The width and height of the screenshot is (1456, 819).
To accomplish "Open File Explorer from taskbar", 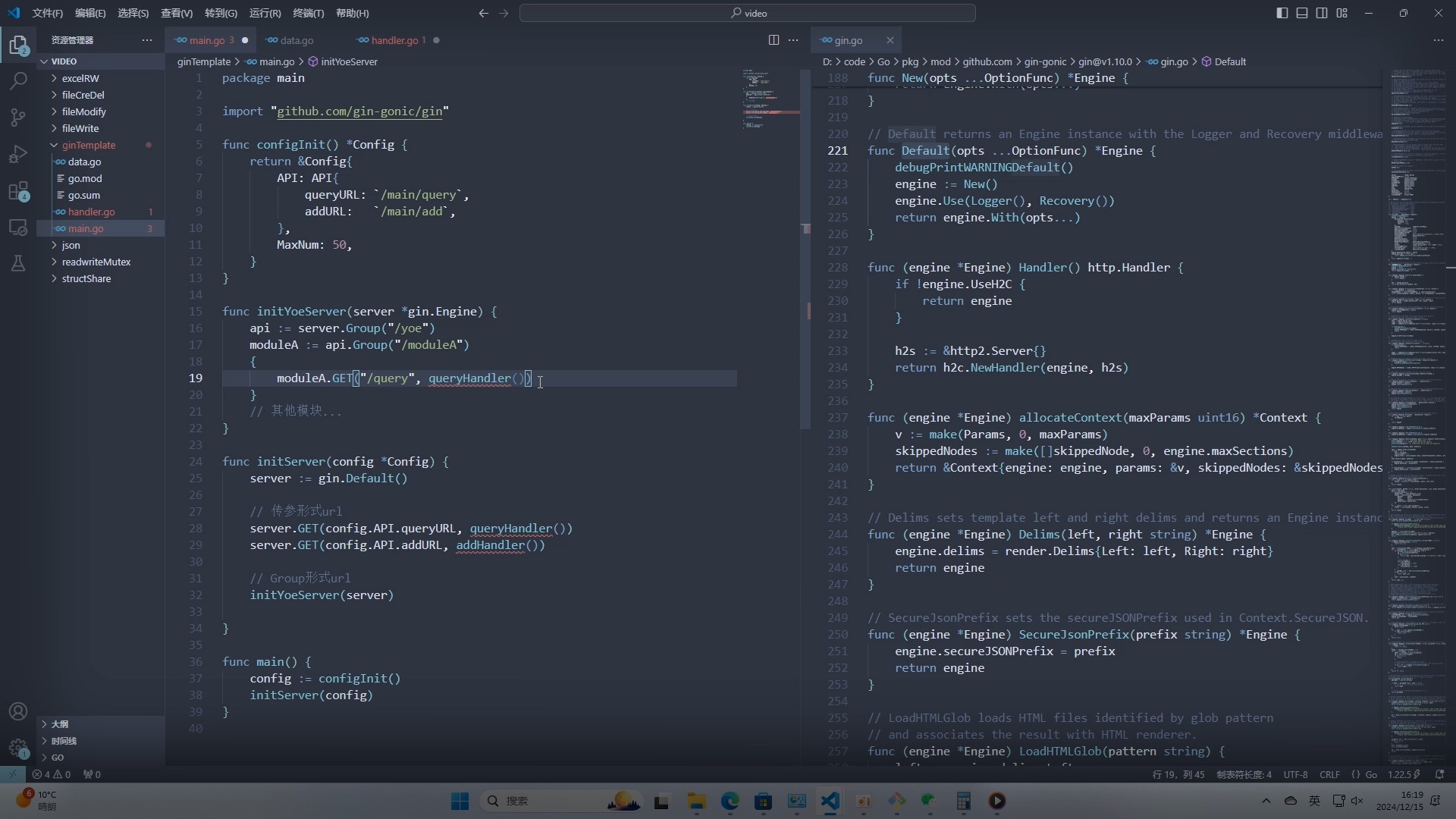I will (696, 801).
